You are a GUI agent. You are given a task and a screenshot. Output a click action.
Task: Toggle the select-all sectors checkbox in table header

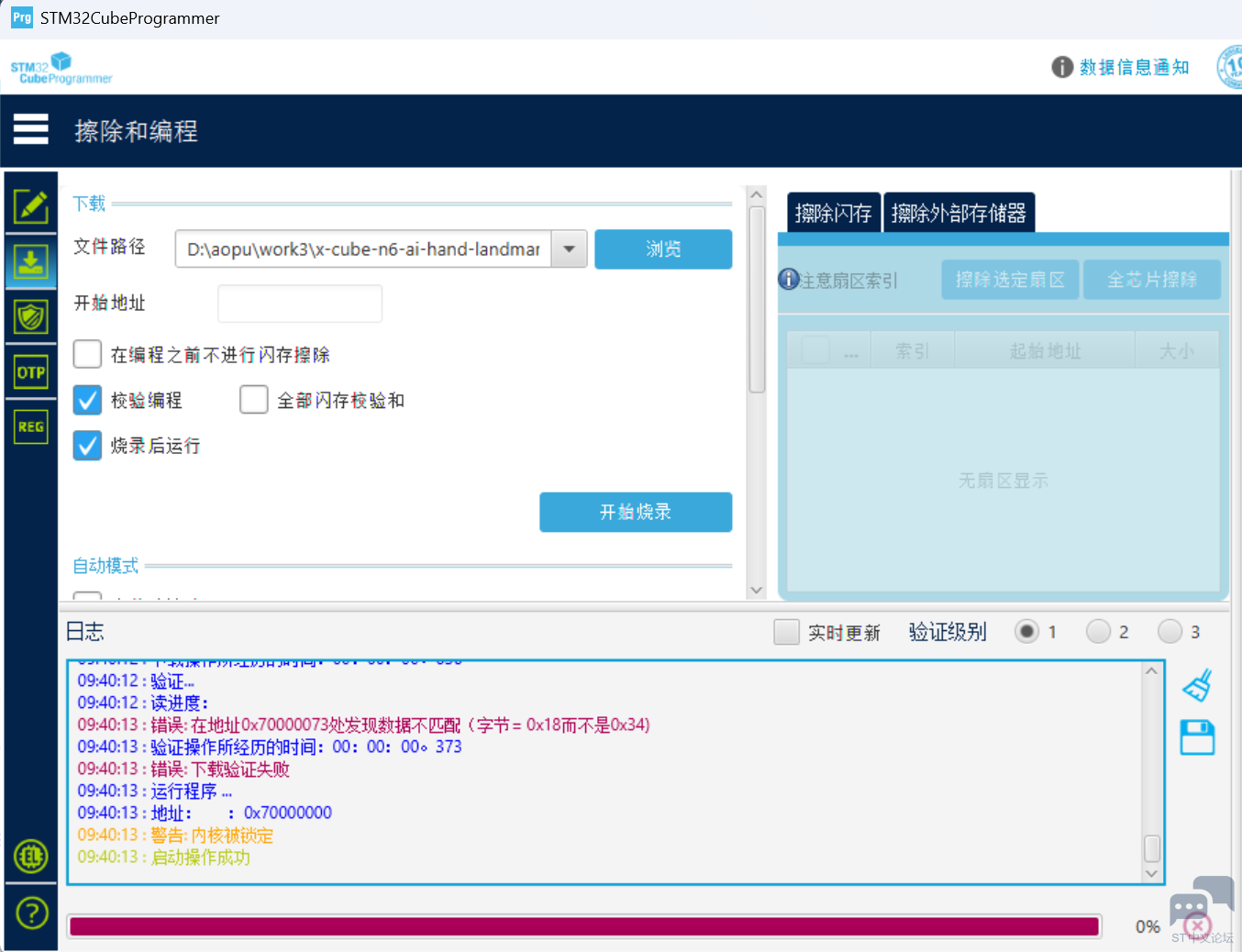(x=815, y=349)
